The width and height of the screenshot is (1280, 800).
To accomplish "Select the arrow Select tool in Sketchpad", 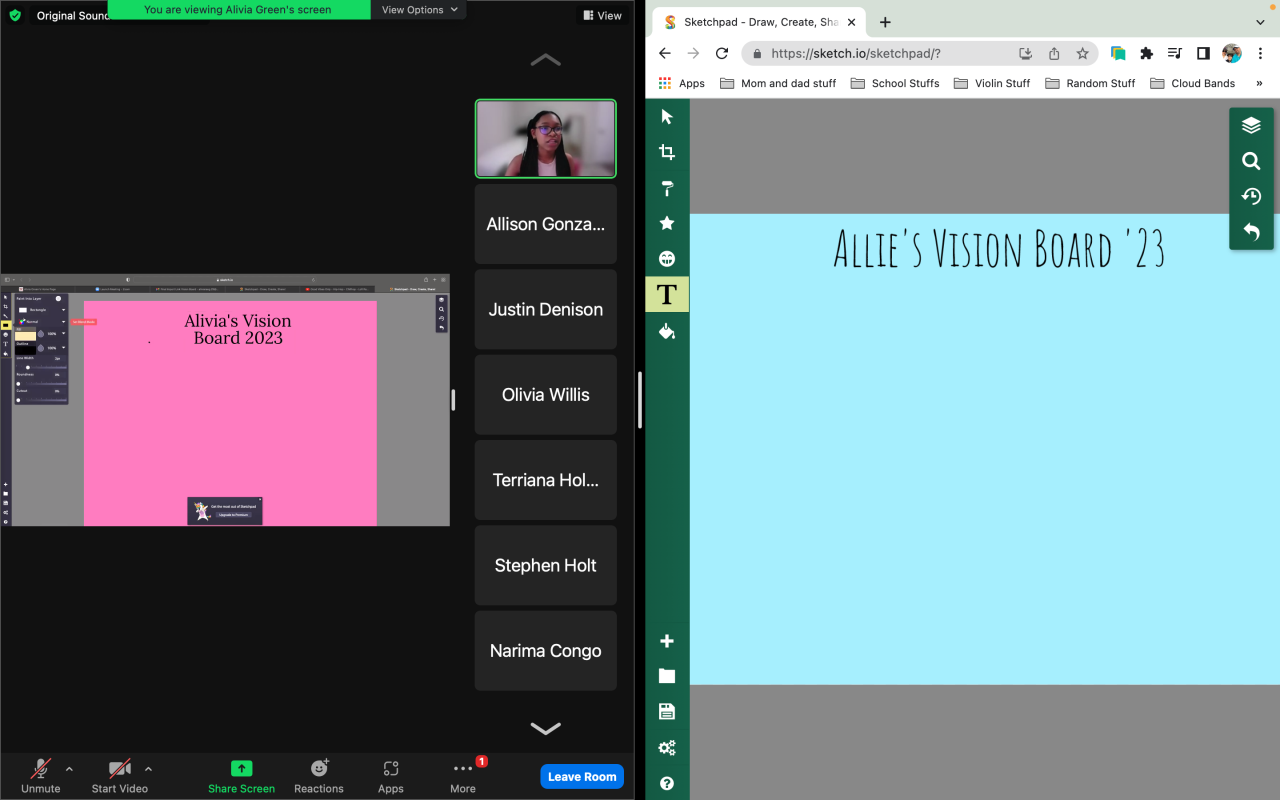I will [x=667, y=117].
